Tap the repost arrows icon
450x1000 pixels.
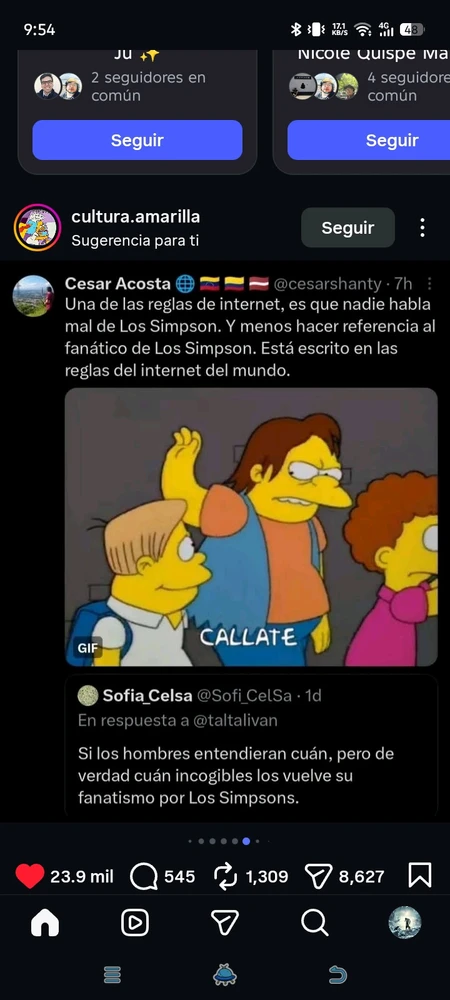226,876
